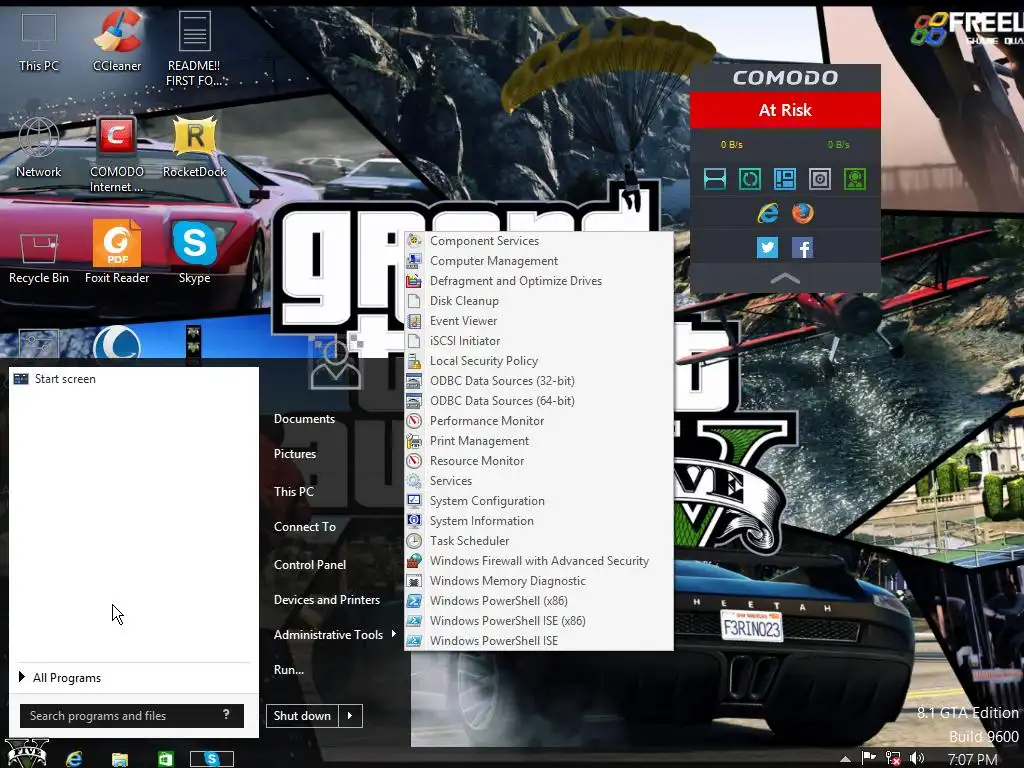Click the Facebook icon in COMODO widget
Screen dimensions: 1024x768
tap(803, 248)
